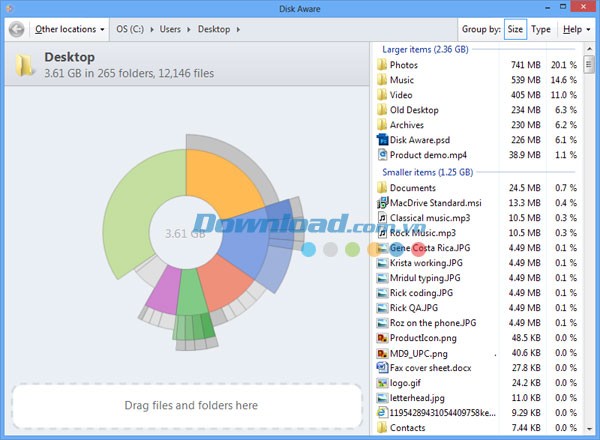Screen dimensions: 600x440
Task: Click the Video folder icon
Action: click(382, 95)
